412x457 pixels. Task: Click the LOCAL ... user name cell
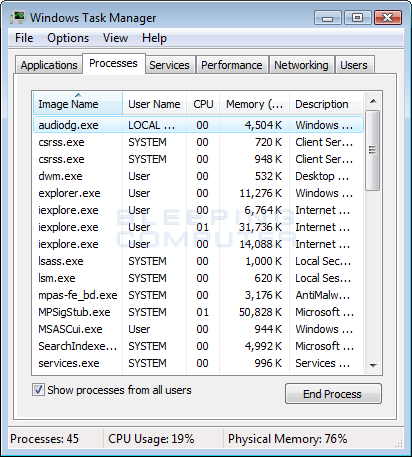click(152, 125)
